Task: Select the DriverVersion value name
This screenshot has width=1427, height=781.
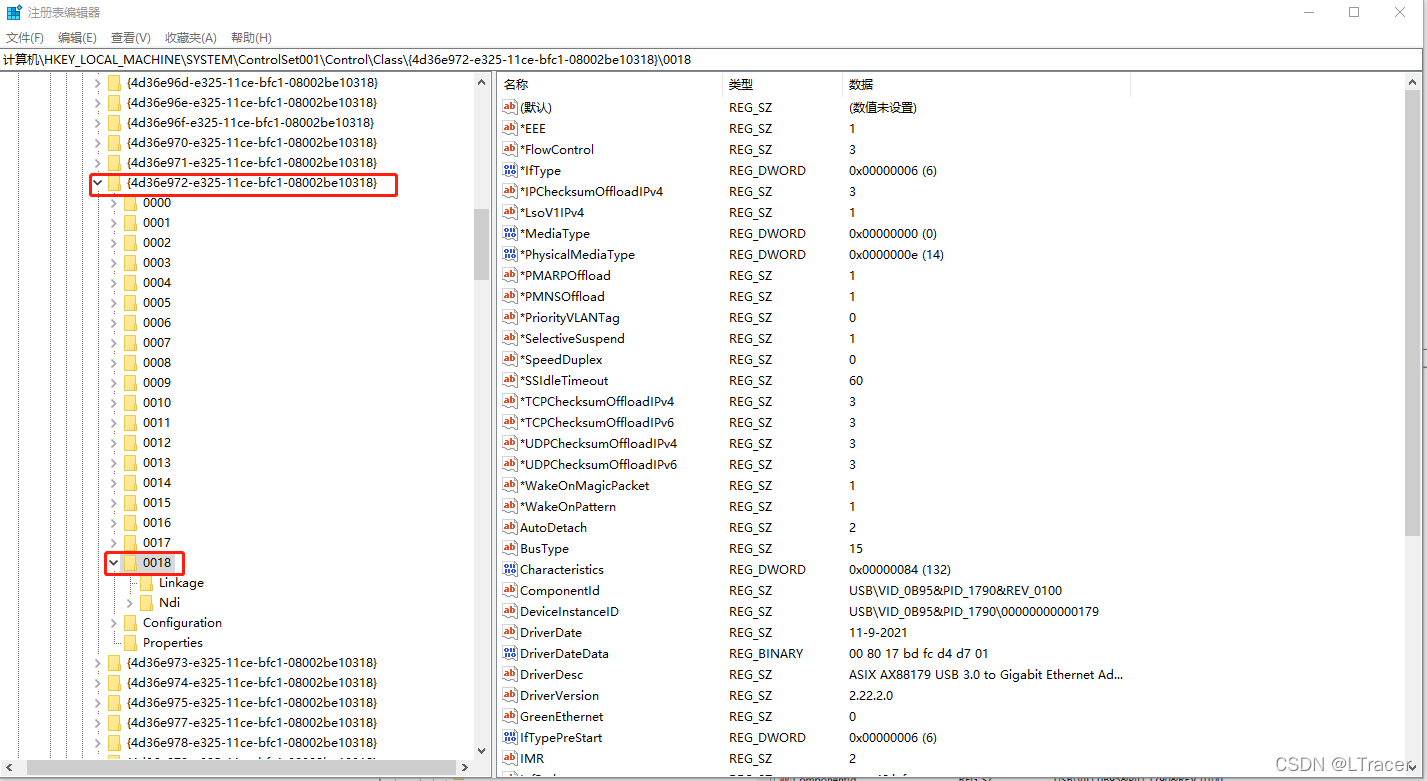Action: coord(559,695)
